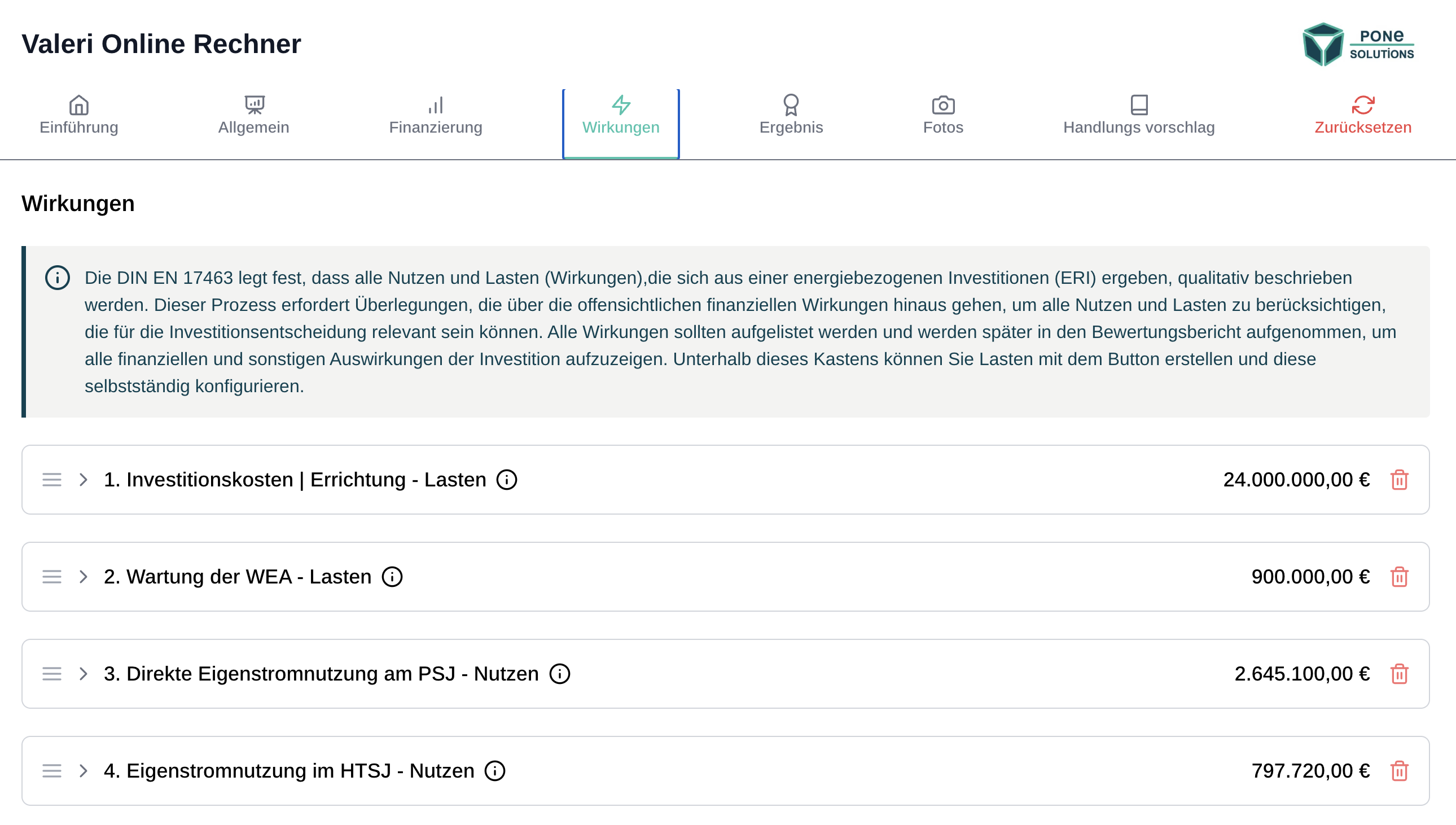Click the title 4. Eigenstromnutzung im HTSJ - Nutzen
The height and width of the screenshot is (825, 1456).
(289, 770)
